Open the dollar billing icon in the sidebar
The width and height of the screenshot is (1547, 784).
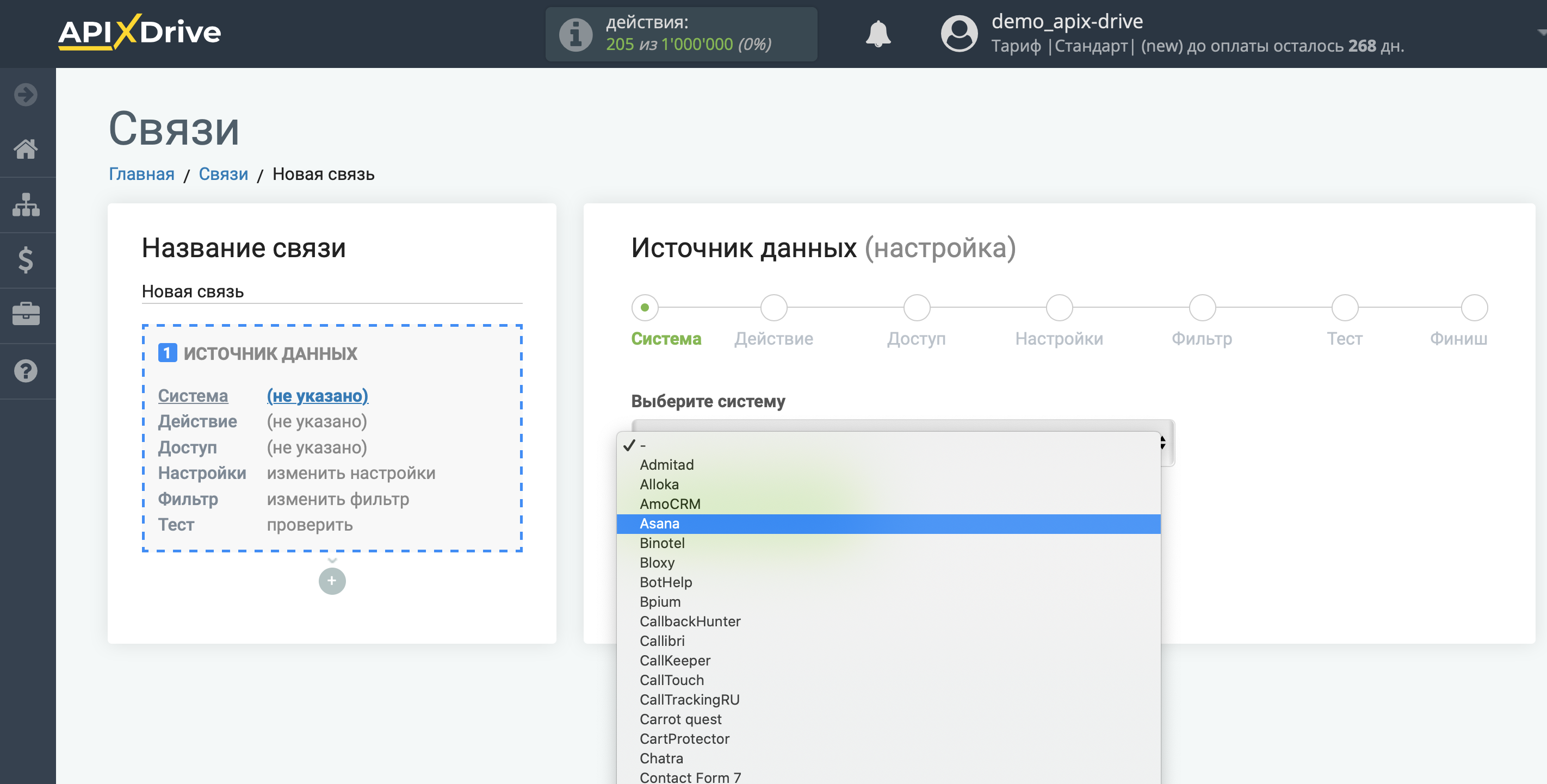(26, 260)
